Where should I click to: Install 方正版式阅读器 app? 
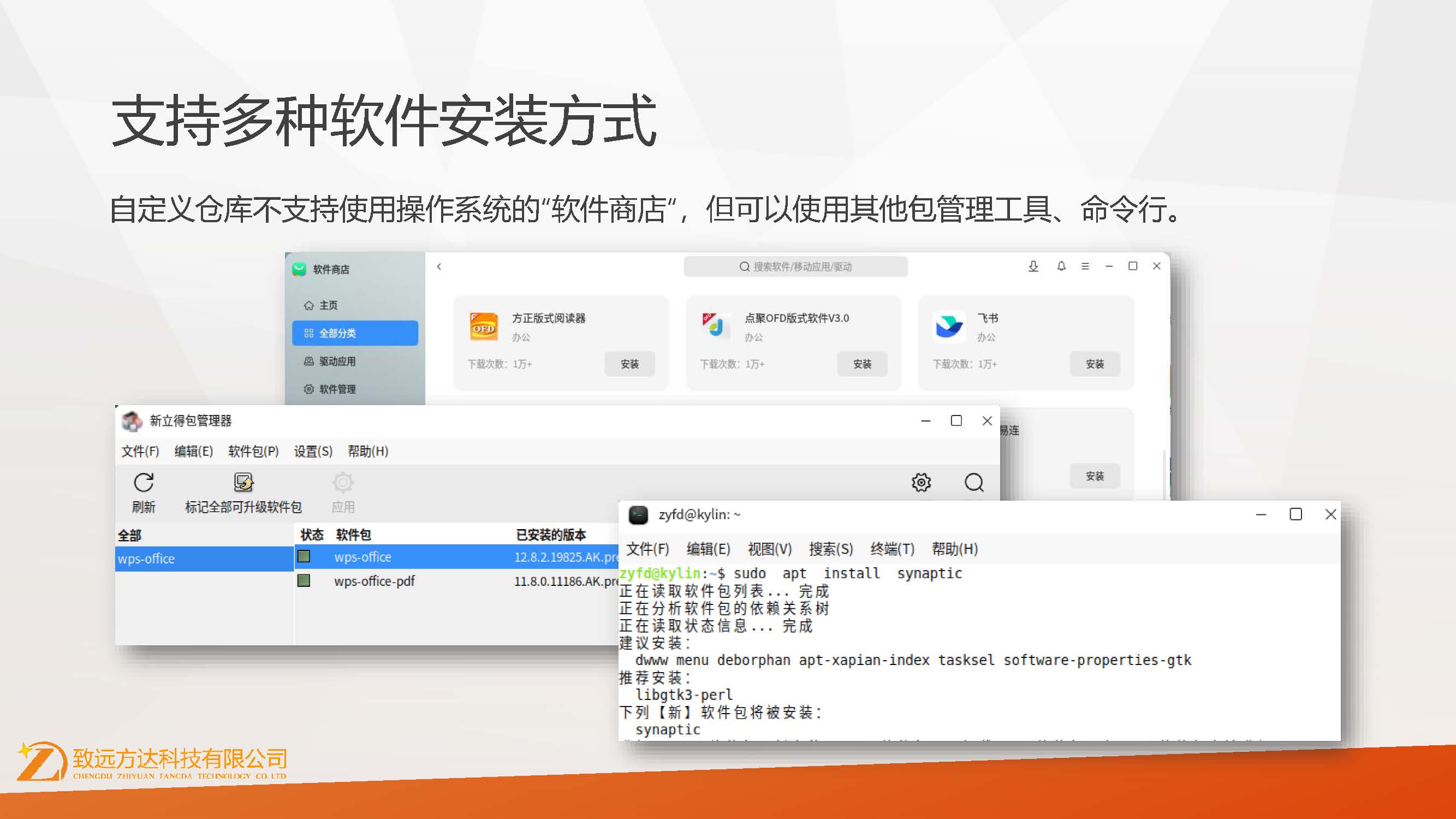[x=629, y=364]
